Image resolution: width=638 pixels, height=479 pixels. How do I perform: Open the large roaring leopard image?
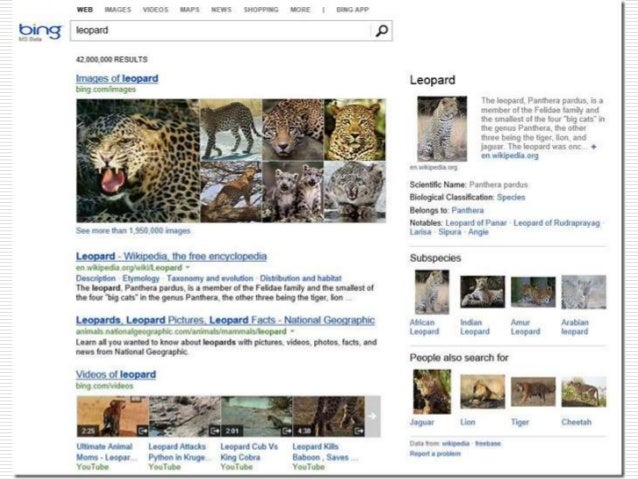point(138,160)
